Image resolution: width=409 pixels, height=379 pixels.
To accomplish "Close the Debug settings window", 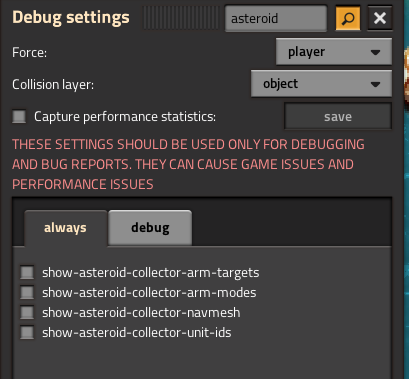I will tap(380, 18).
